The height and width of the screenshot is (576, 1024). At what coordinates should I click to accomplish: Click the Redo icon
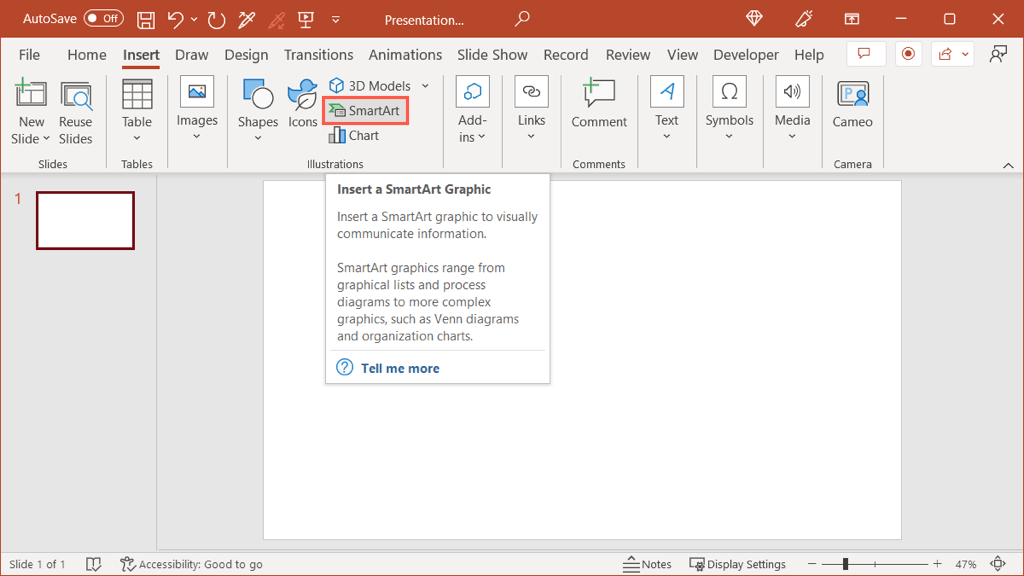coord(216,20)
